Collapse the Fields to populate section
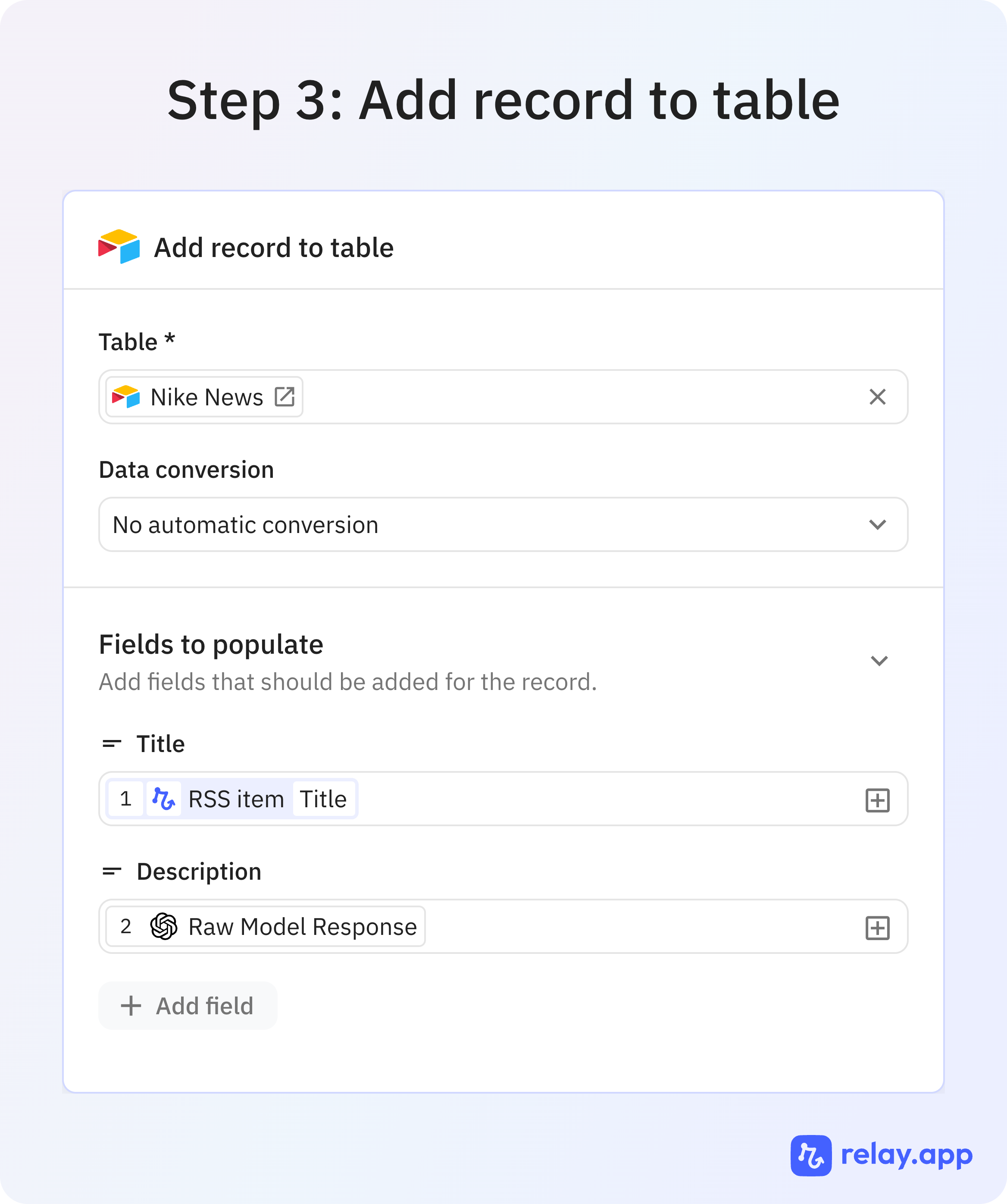 [x=880, y=661]
